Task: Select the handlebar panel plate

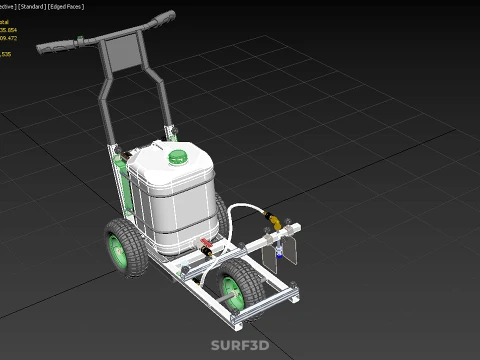Action: click(125, 52)
